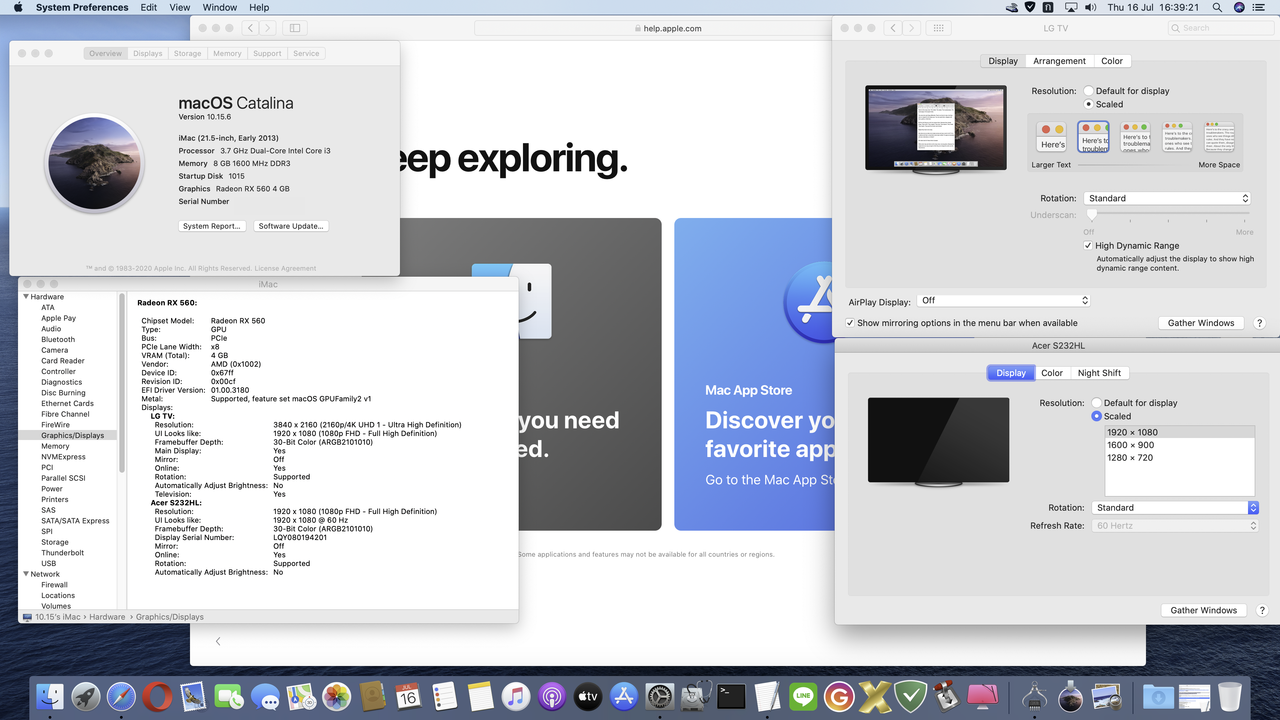The width and height of the screenshot is (1280, 720).
Task: Click the Underscan slider
Action: [1169, 214]
